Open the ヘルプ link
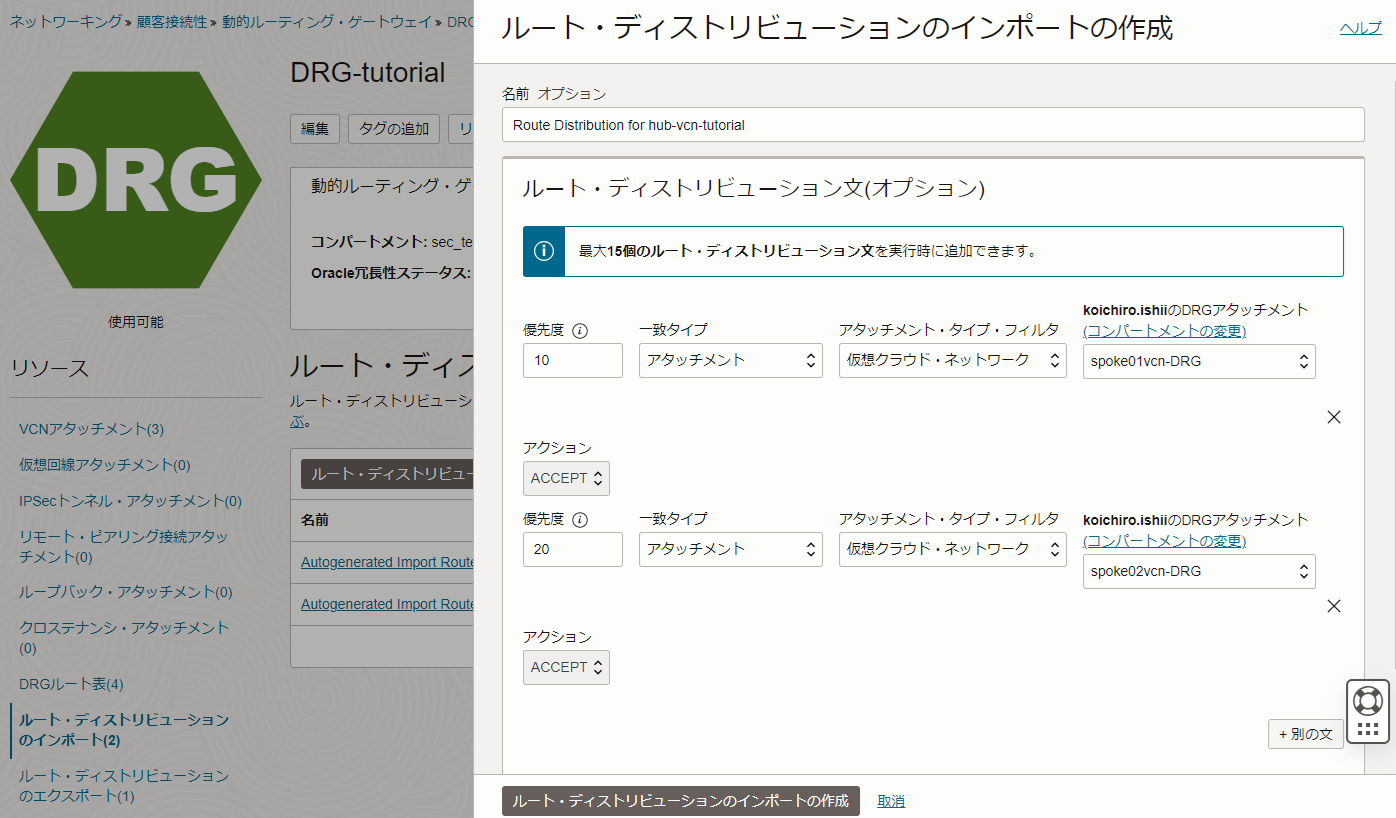This screenshot has height=818, width=1396. tap(1360, 28)
